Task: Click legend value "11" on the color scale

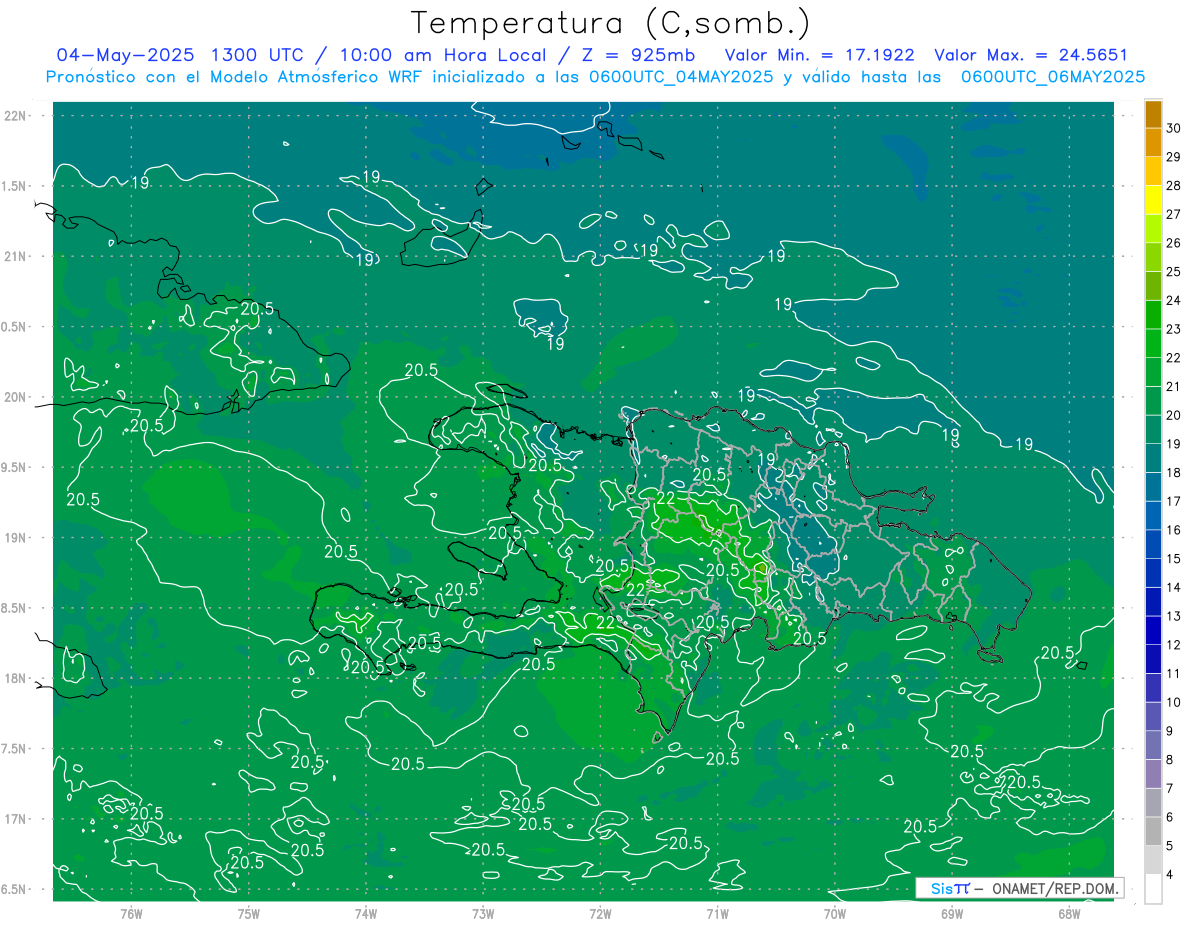Action: point(1174,673)
